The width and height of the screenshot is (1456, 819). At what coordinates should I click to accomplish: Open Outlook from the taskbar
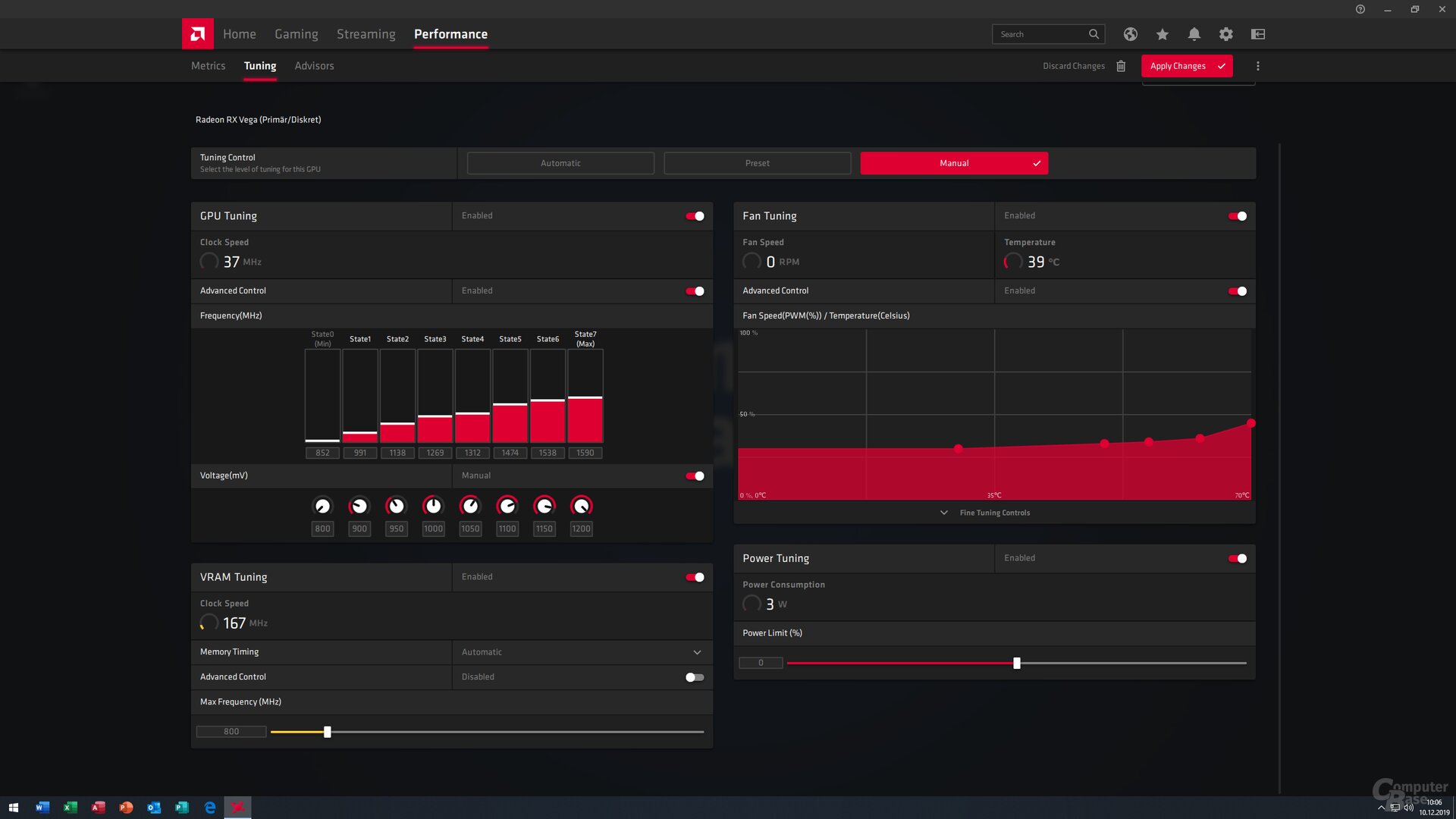pyautogui.click(x=154, y=808)
